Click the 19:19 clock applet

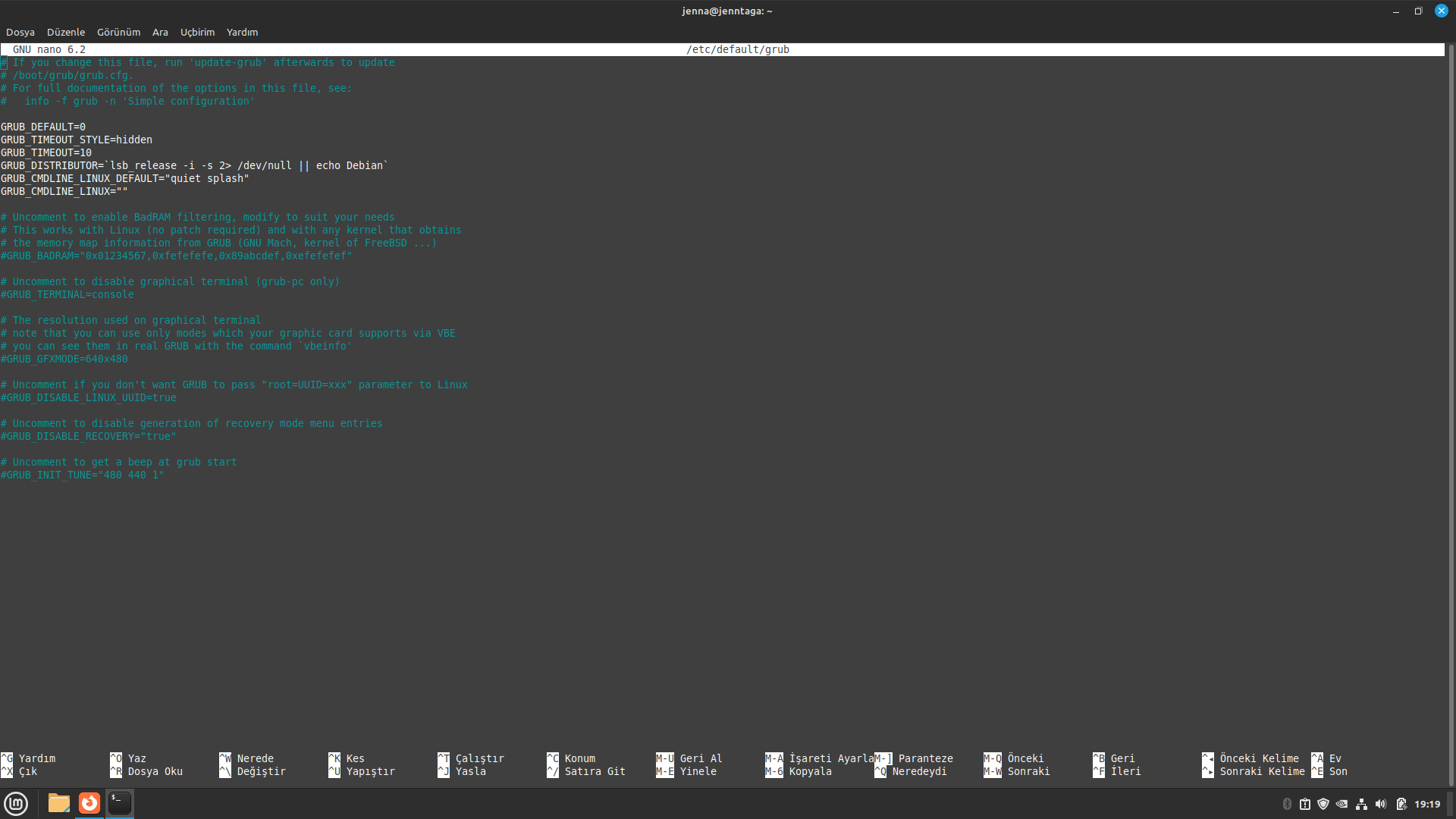pyautogui.click(x=1427, y=804)
